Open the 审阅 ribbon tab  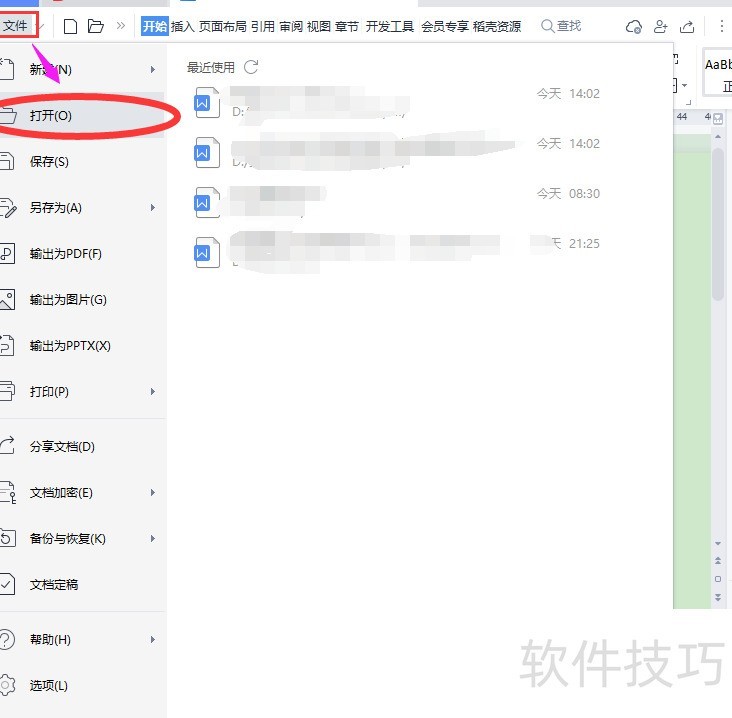click(x=291, y=26)
